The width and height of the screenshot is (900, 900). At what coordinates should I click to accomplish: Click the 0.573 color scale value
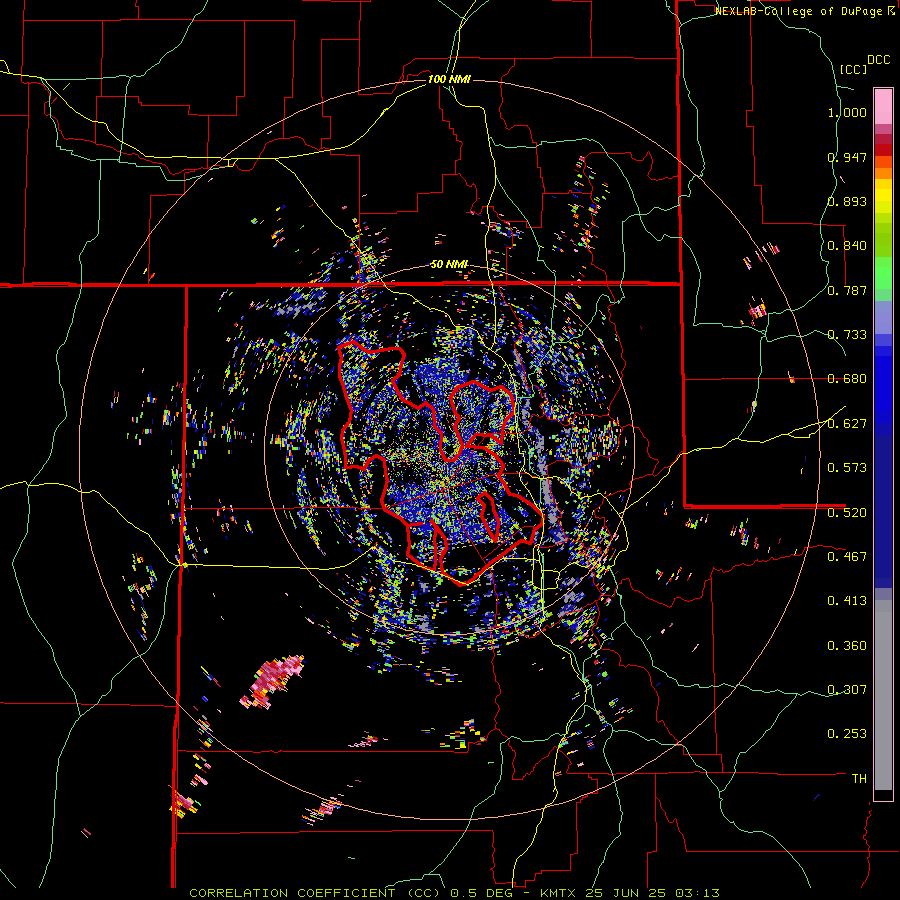pyautogui.click(x=847, y=468)
